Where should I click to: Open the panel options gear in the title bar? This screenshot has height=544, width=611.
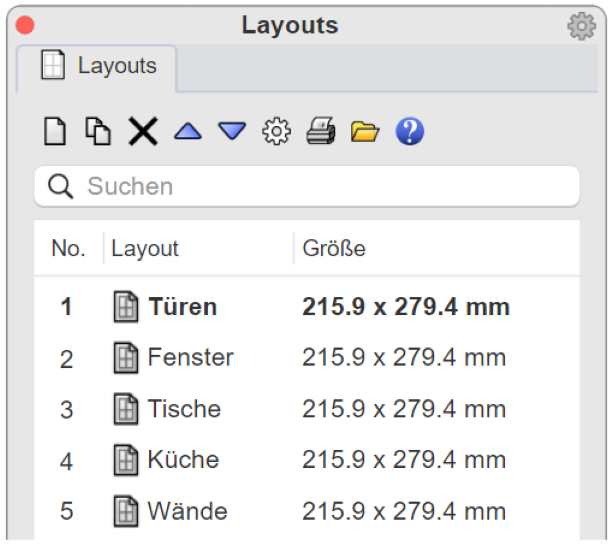581,26
